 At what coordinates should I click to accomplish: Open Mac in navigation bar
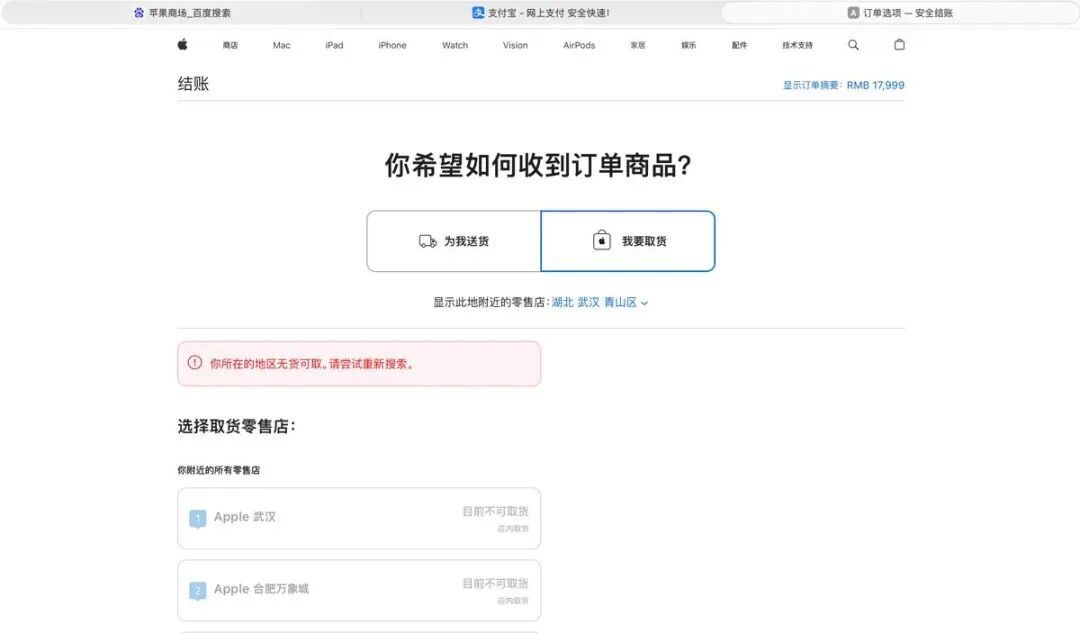(282, 45)
